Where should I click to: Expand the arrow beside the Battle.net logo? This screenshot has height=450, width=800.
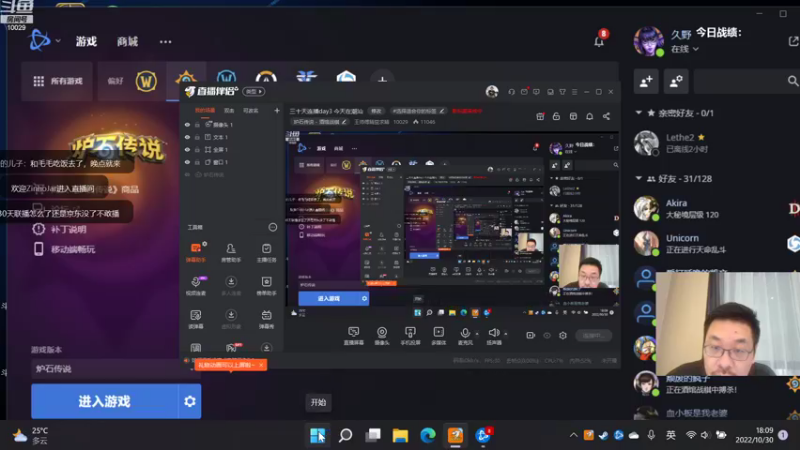pos(58,41)
